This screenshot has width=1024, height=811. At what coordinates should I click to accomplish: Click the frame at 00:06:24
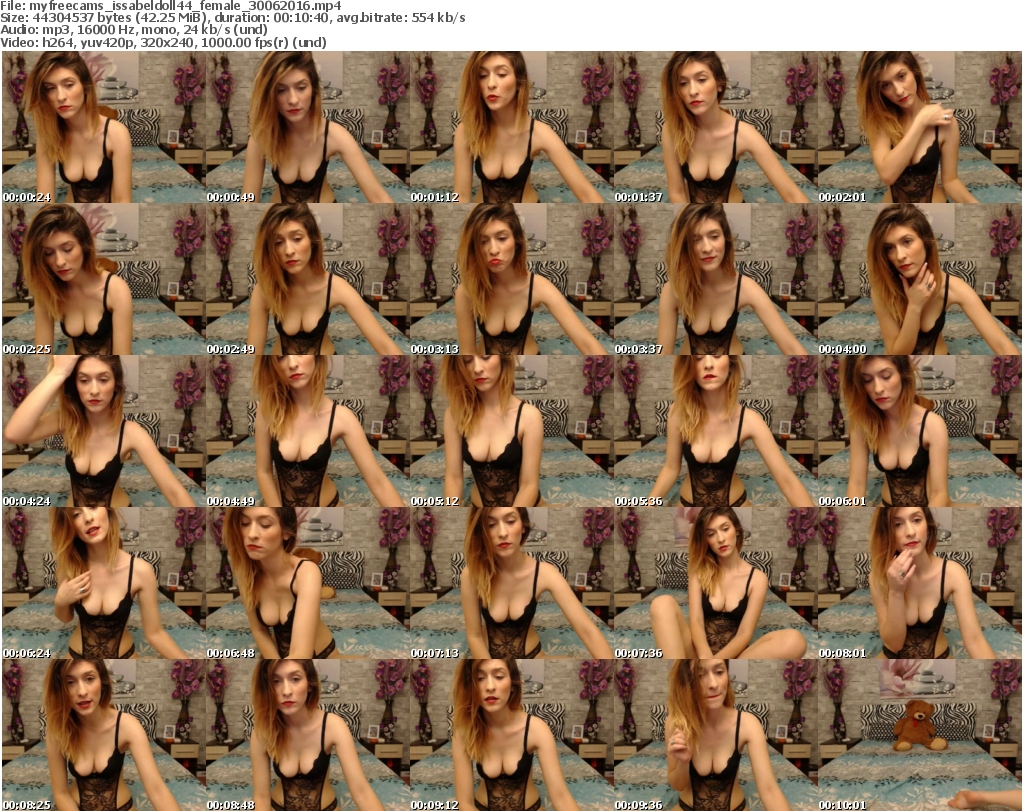coord(104,584)
